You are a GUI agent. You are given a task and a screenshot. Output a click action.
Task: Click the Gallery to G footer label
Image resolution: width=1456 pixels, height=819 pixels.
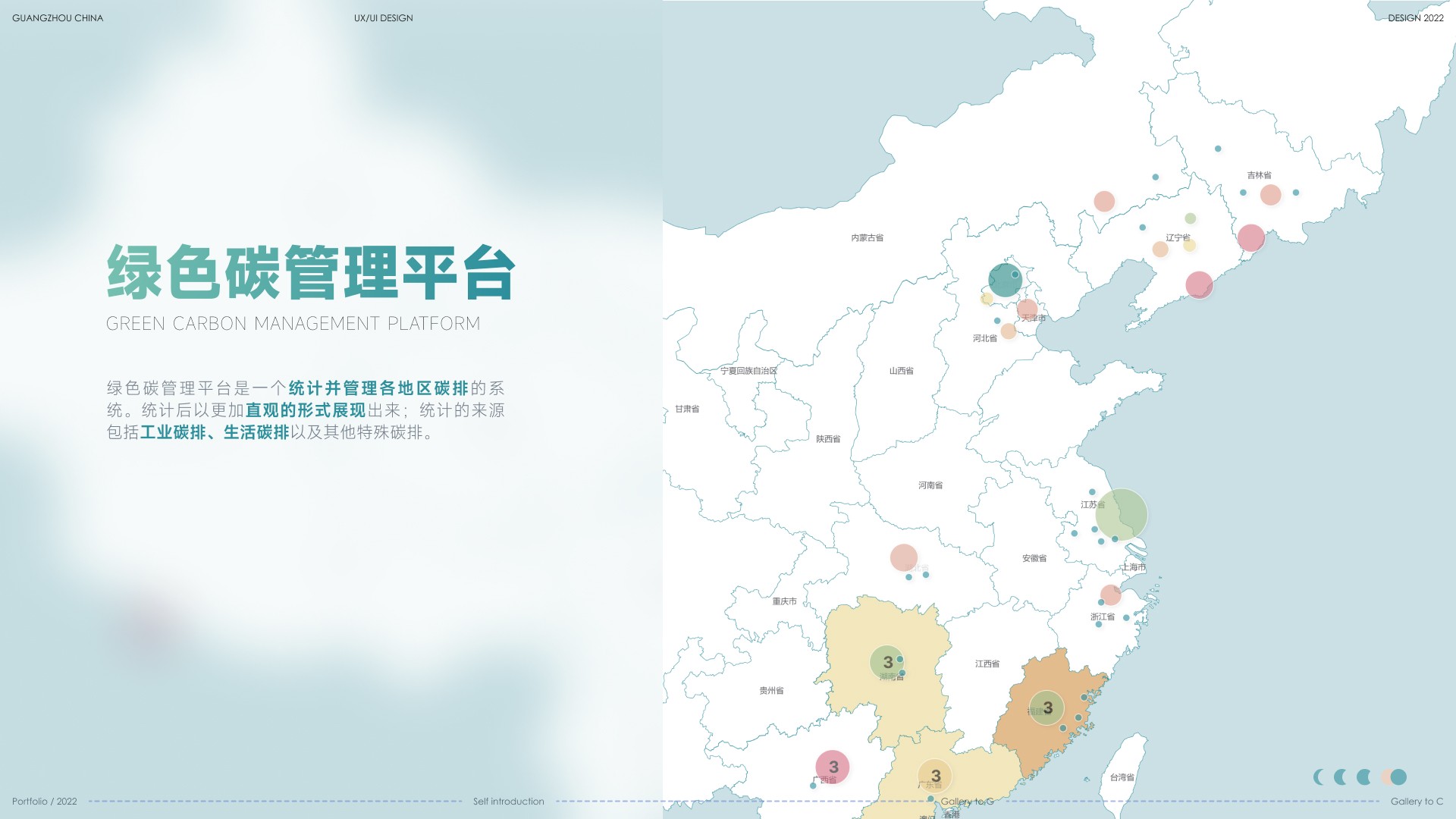tap(966, 801)
